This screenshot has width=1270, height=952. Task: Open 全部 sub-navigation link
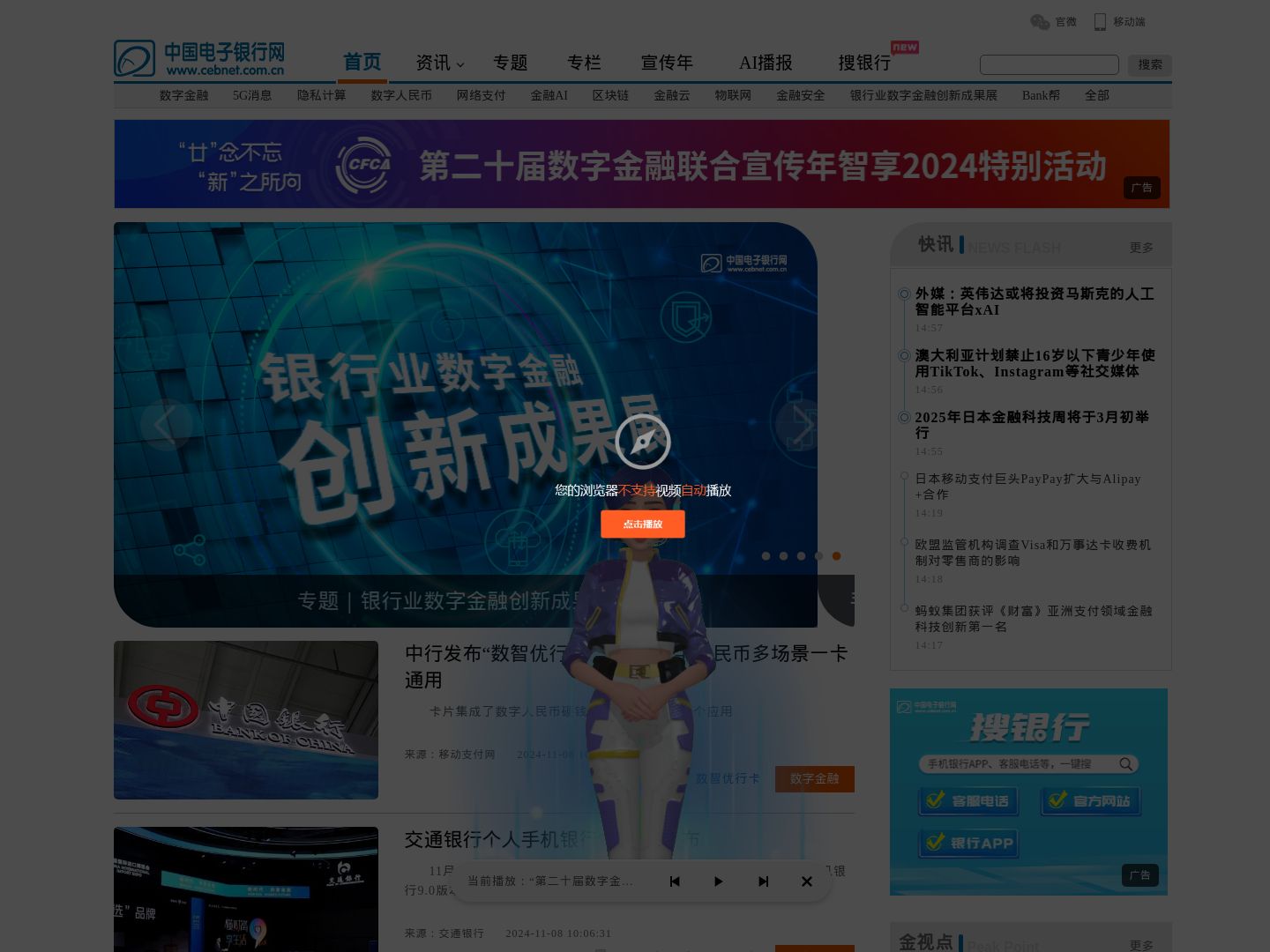(1097, 95)
